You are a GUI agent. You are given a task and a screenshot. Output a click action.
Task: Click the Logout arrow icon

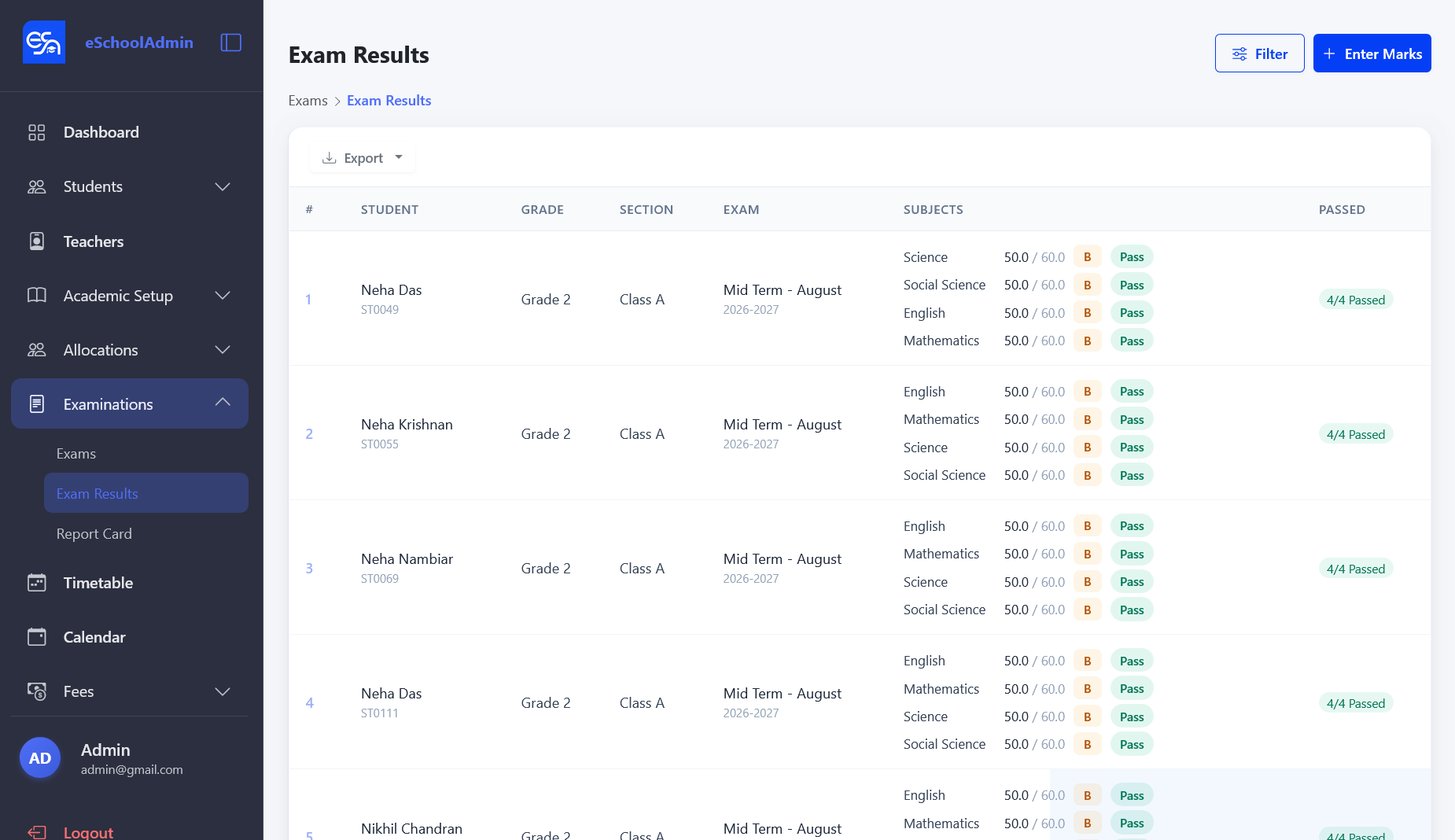[x=37, y=832]
